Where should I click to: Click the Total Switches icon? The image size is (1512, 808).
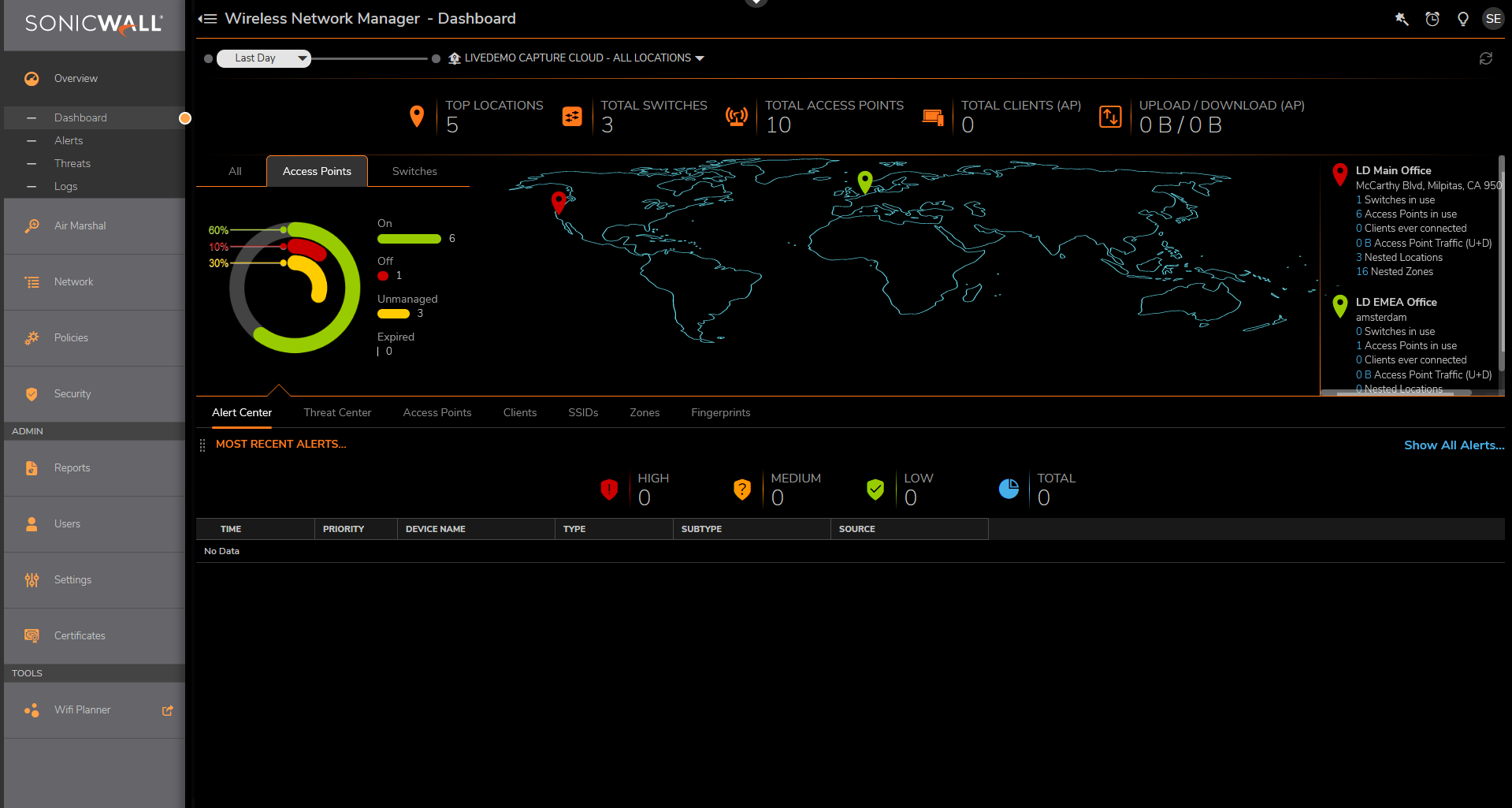(572, 117)
